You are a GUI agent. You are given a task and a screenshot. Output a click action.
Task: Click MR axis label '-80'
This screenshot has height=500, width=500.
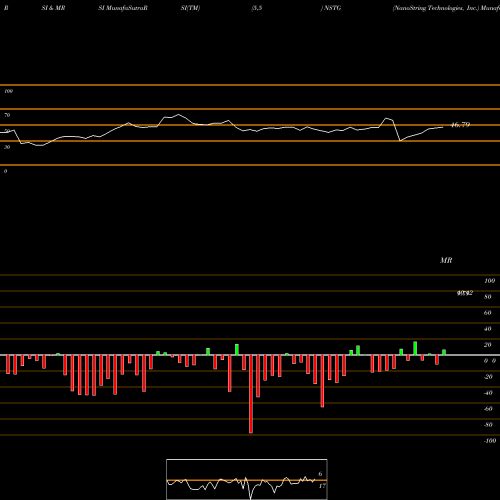point(488,425)
